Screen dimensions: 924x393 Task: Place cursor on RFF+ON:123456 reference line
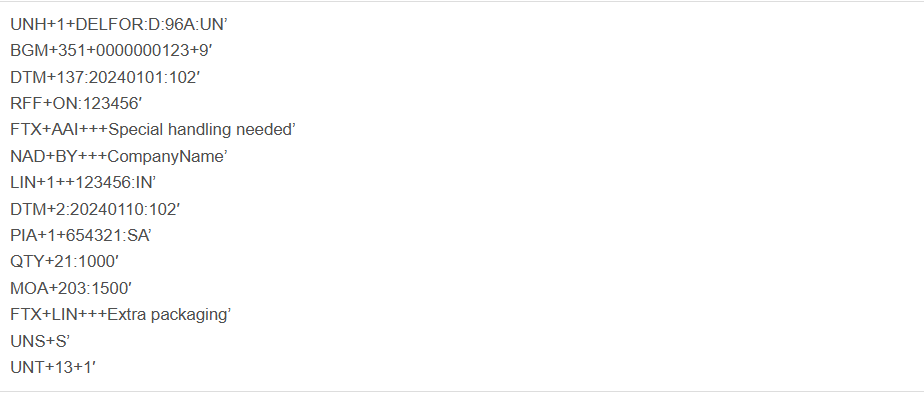76,104
